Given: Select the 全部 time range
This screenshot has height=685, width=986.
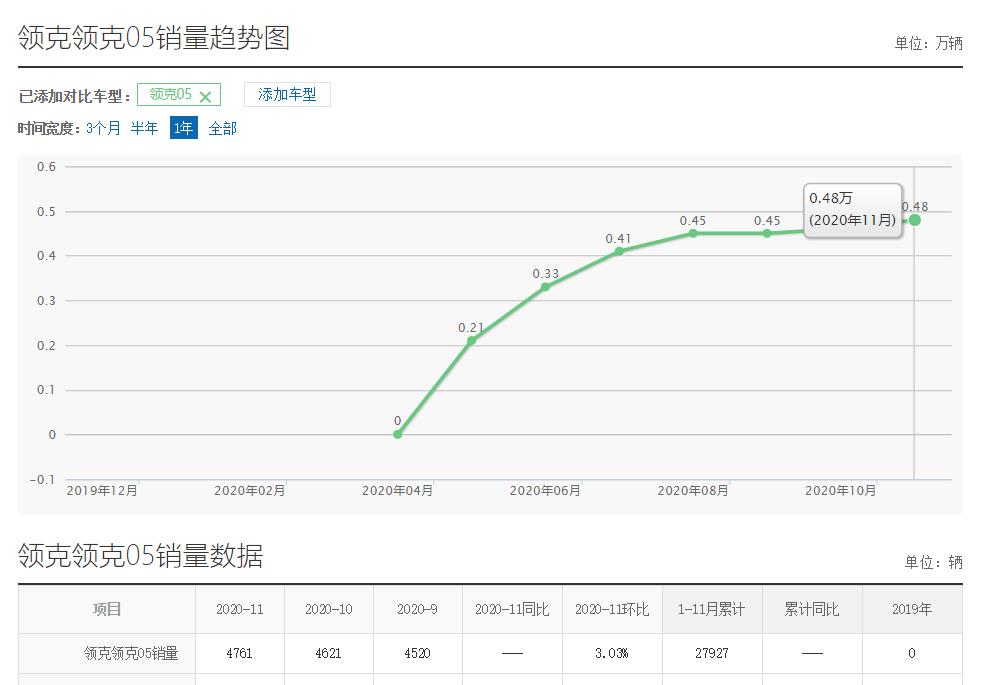Looking at the screenshot, I should click(x=223, y=128).
